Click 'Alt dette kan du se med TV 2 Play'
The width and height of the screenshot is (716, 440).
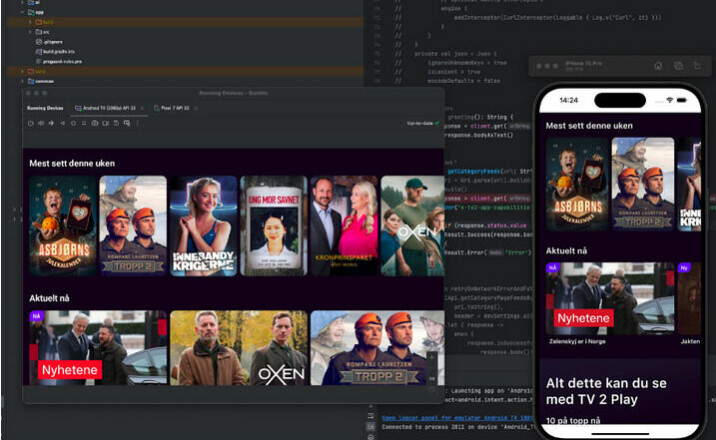(x=606, y=391)
